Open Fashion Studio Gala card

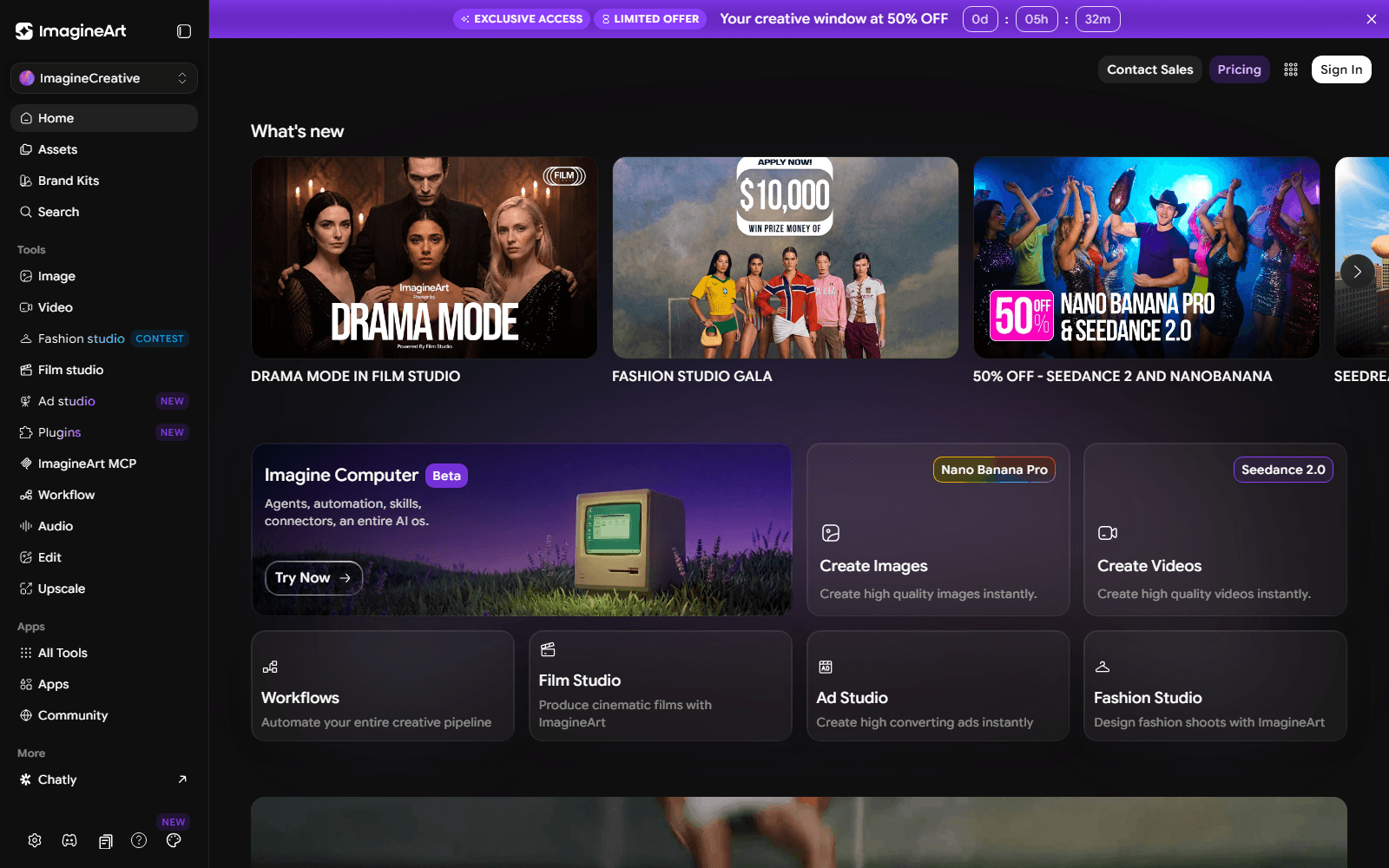(786, 258)
